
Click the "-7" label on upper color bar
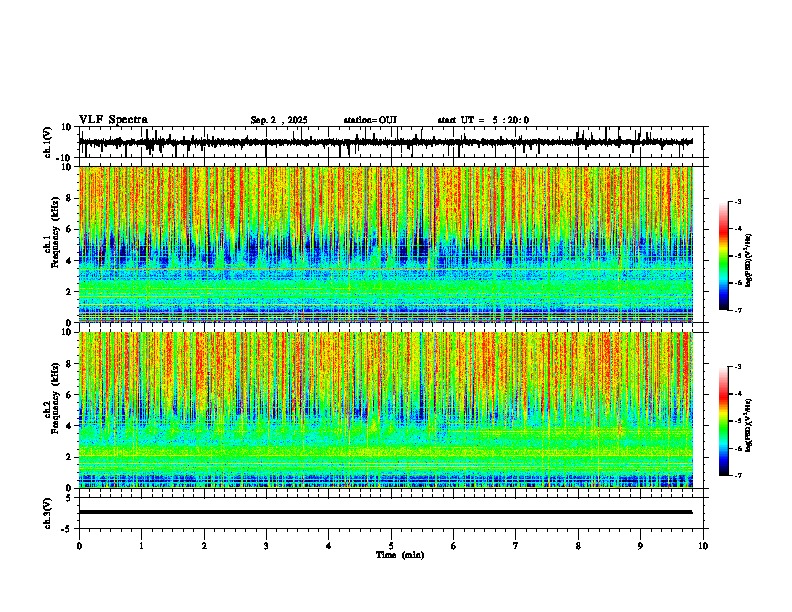coord(738,310)
